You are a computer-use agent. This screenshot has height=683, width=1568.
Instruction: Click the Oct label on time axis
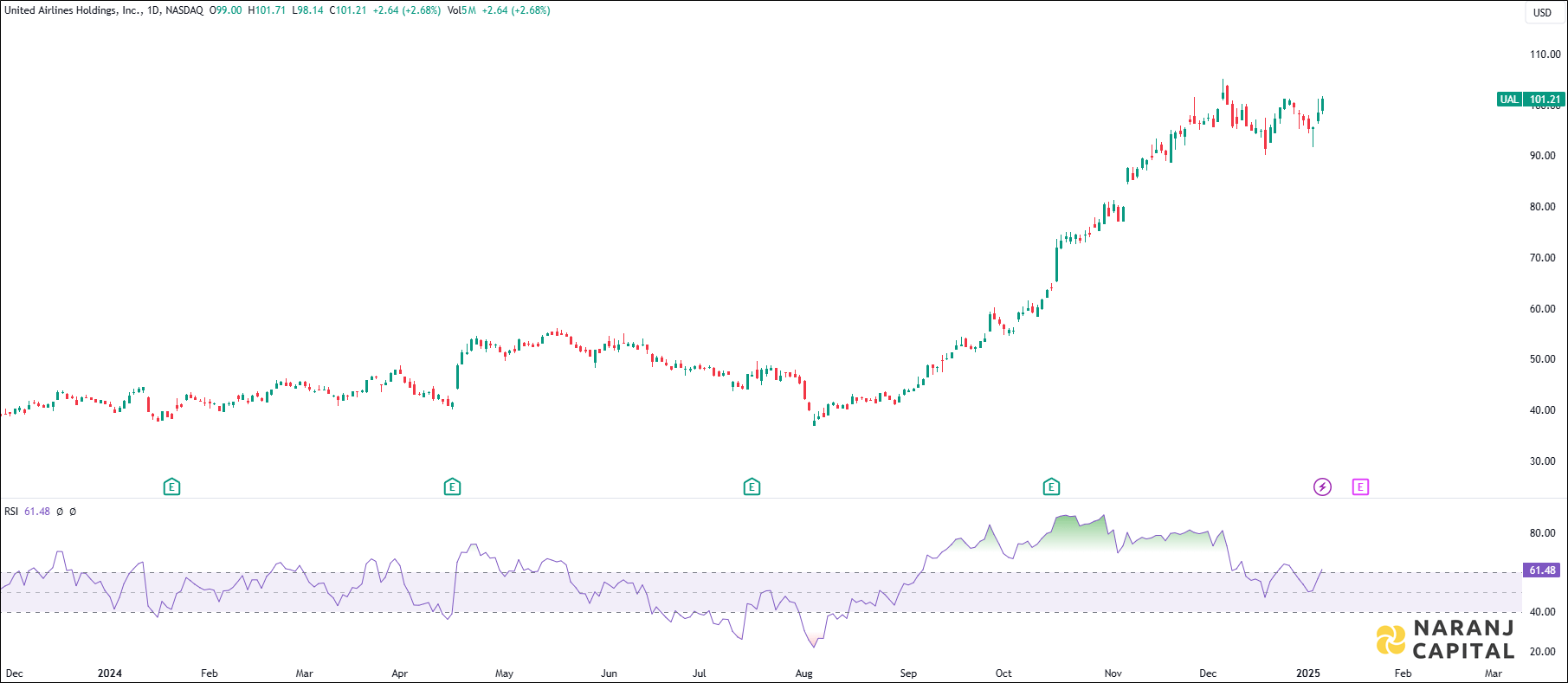[1003, 673]
